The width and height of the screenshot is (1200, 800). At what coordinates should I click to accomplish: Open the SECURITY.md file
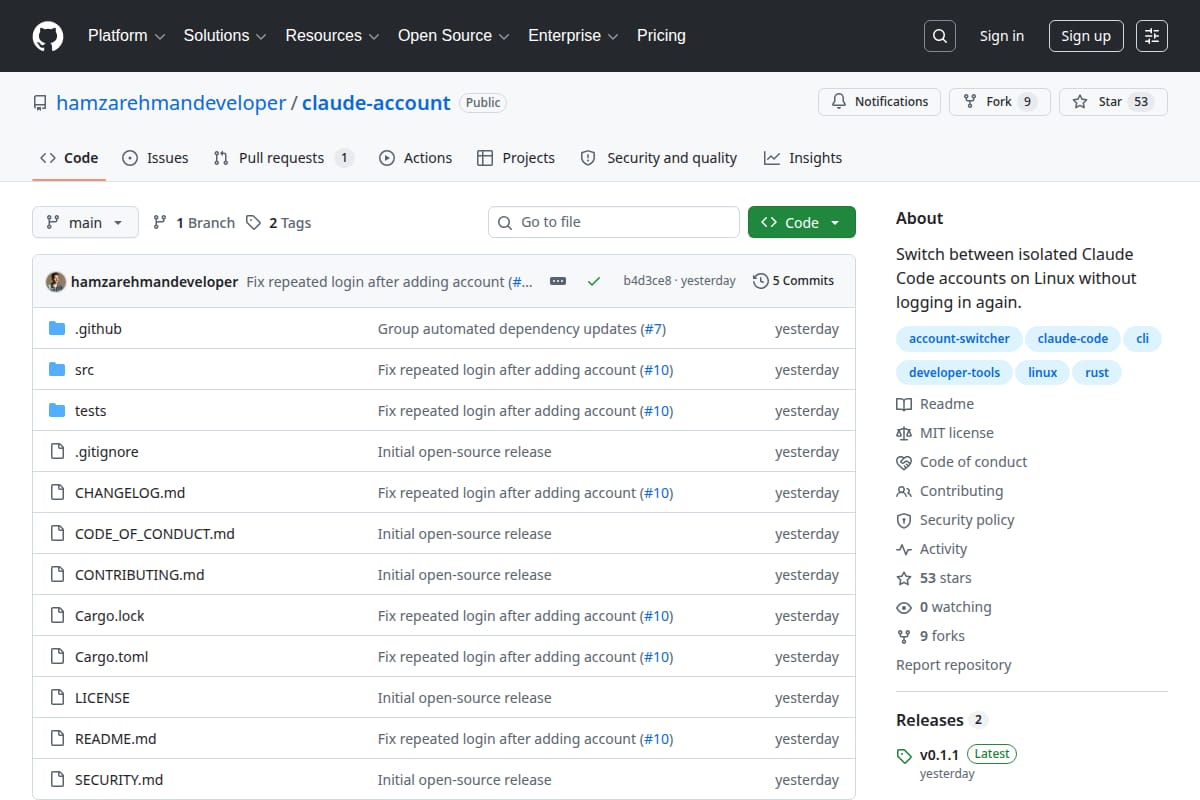(x=119, y=780)
